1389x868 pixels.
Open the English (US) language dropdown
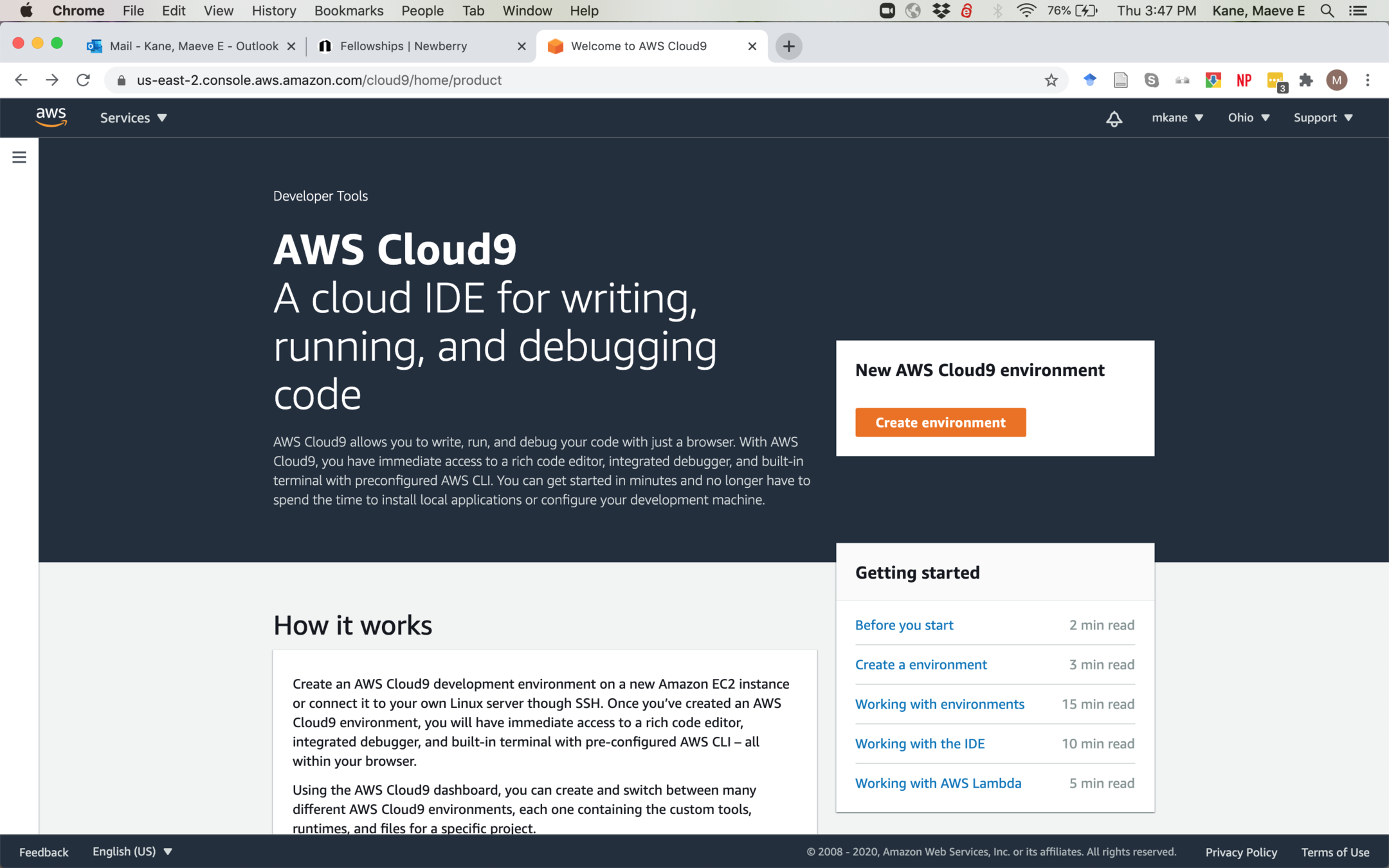(x=132, y=851)
